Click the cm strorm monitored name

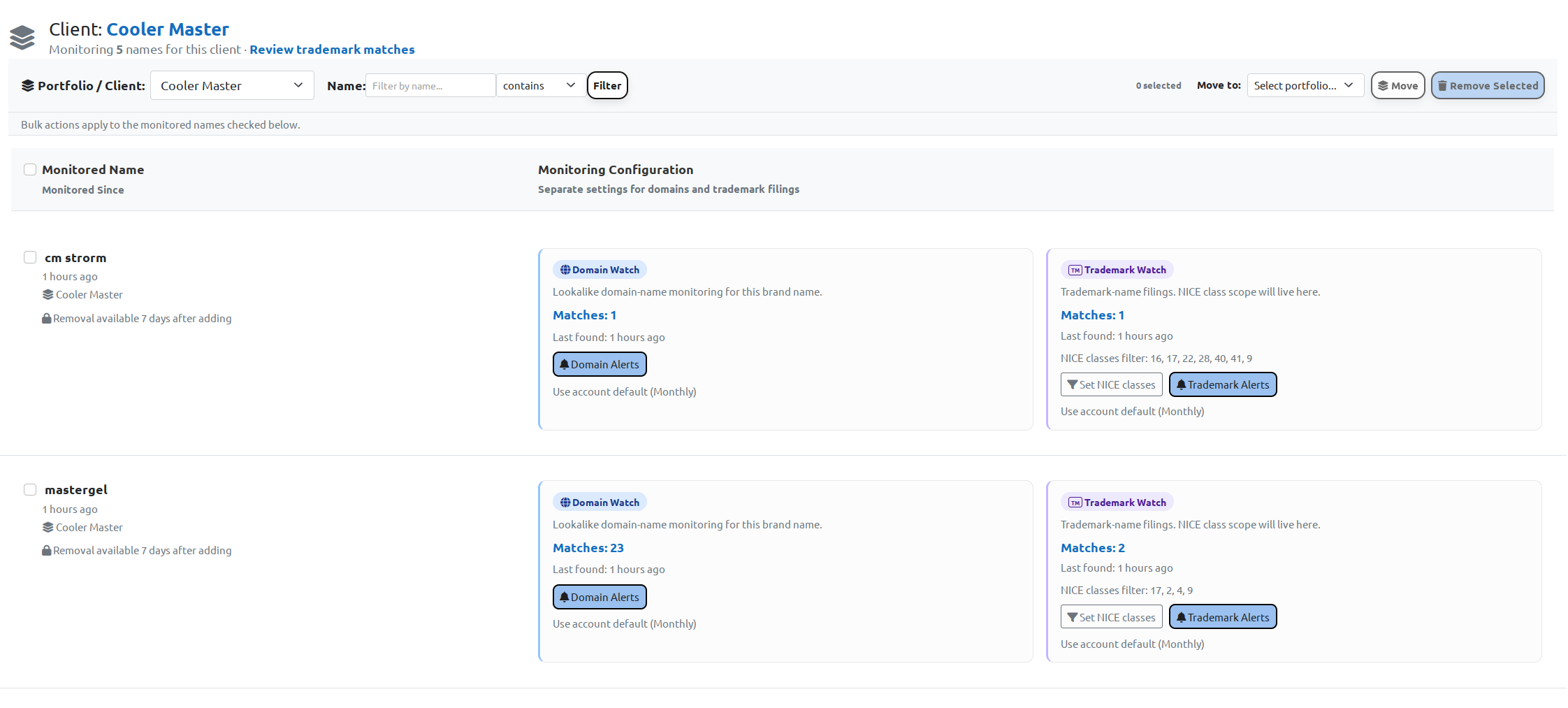coord(75,258)
